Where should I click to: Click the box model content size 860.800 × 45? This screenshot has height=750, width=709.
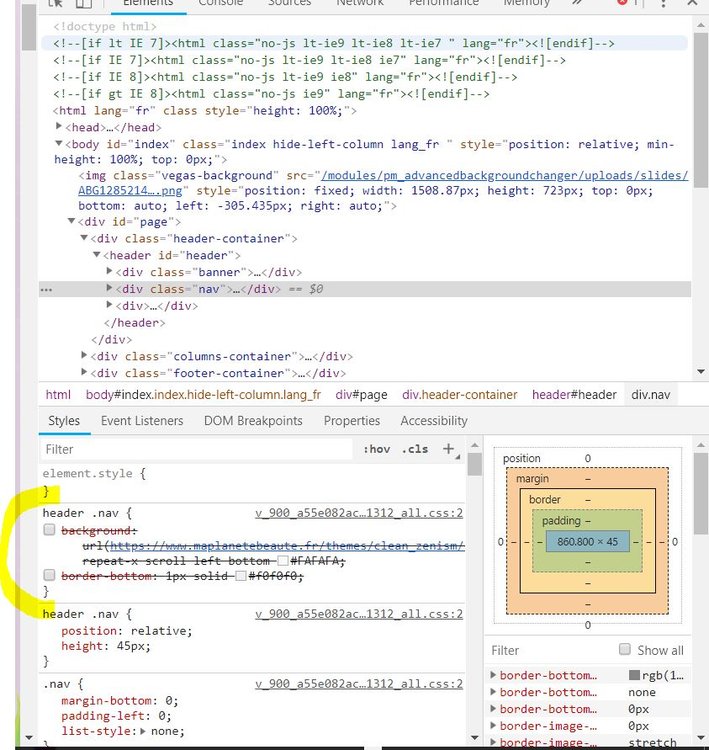(x=587, y=542)
